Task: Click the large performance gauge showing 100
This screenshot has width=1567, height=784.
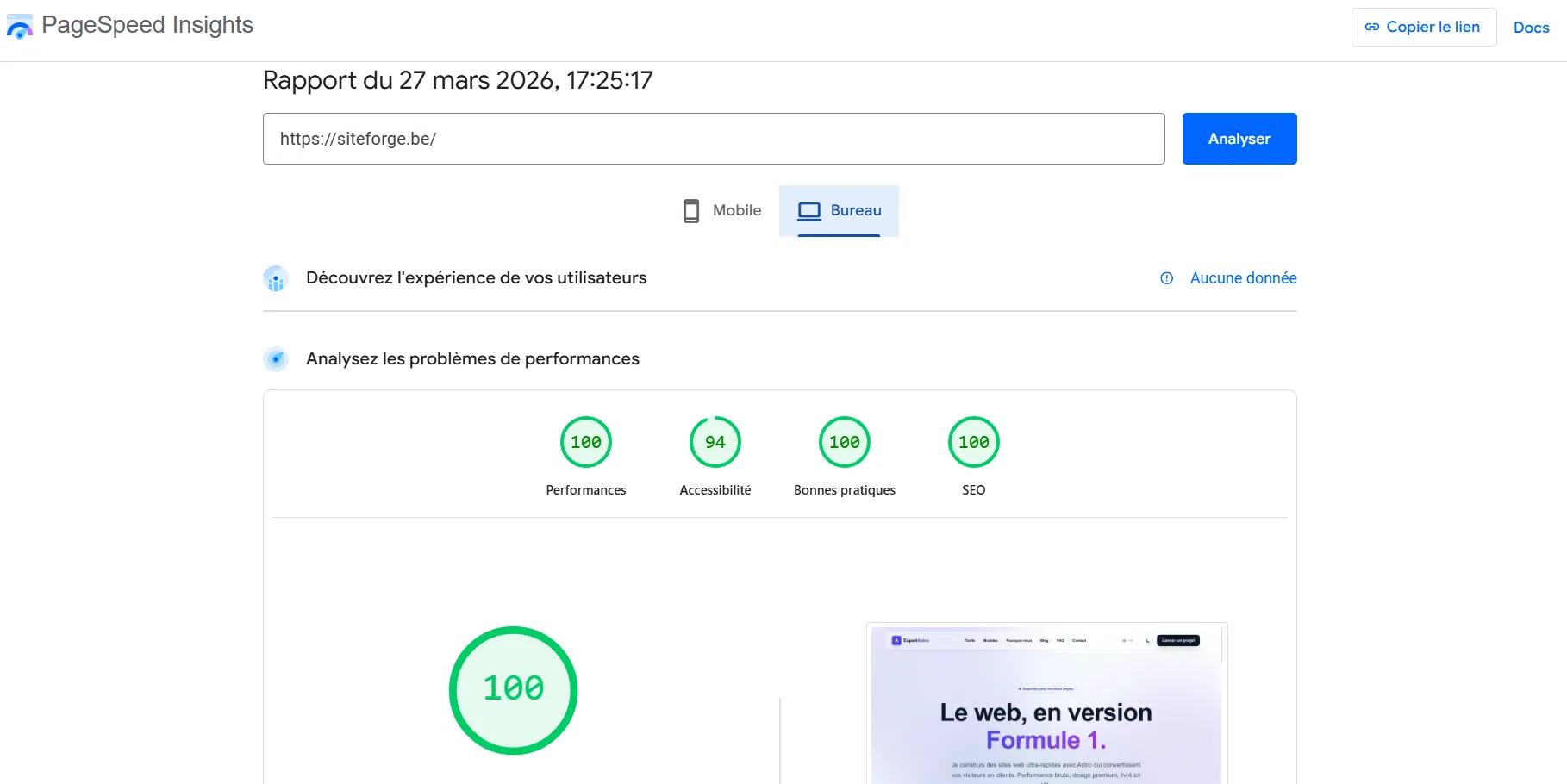Action: click(x=514, y=690)
